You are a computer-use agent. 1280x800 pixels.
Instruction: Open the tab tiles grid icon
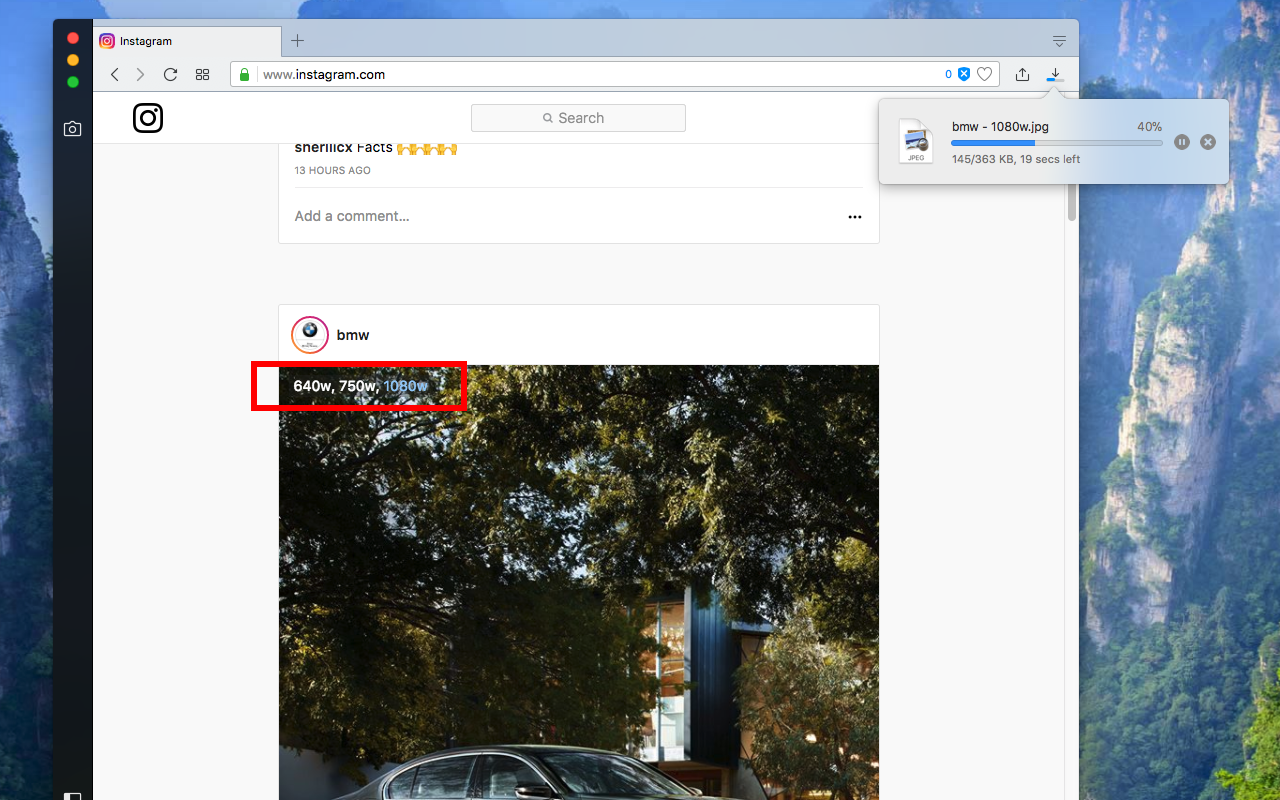click(202, 74)
